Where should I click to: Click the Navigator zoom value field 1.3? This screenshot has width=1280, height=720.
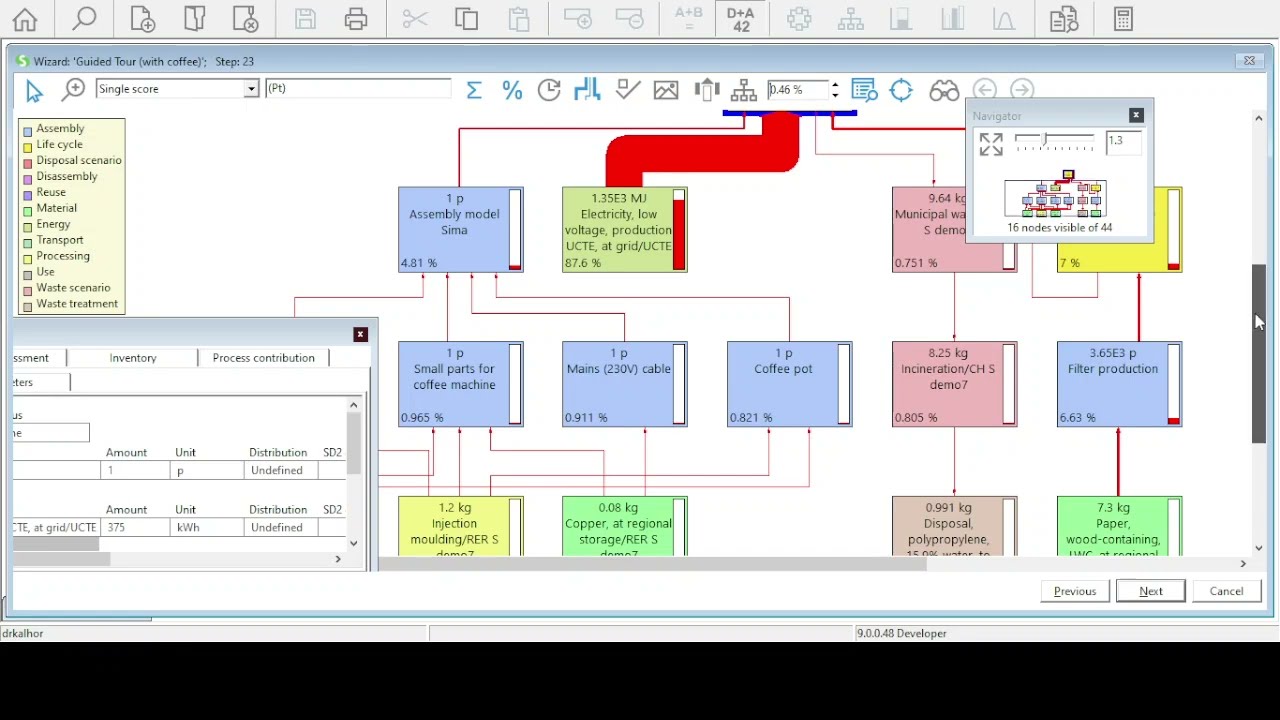pos(1123,142)
